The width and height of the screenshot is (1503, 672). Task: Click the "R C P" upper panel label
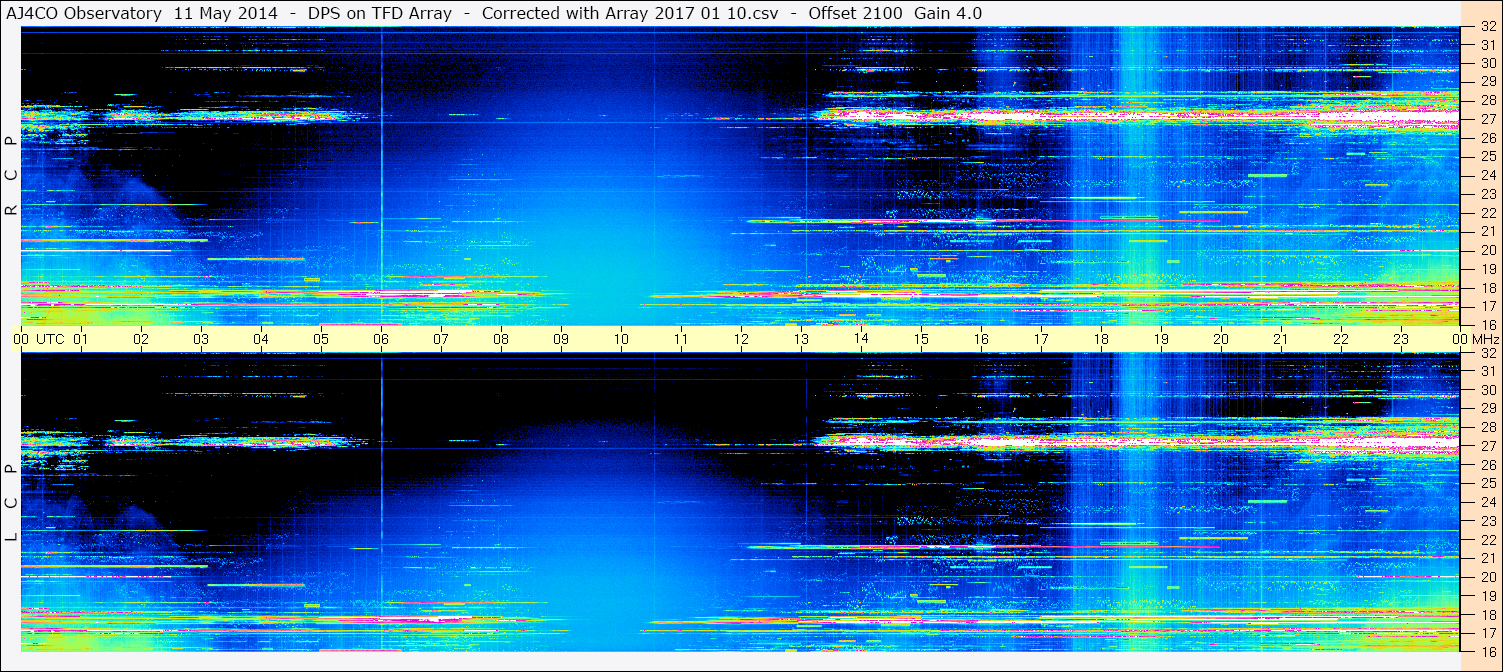tap(12, 175)
